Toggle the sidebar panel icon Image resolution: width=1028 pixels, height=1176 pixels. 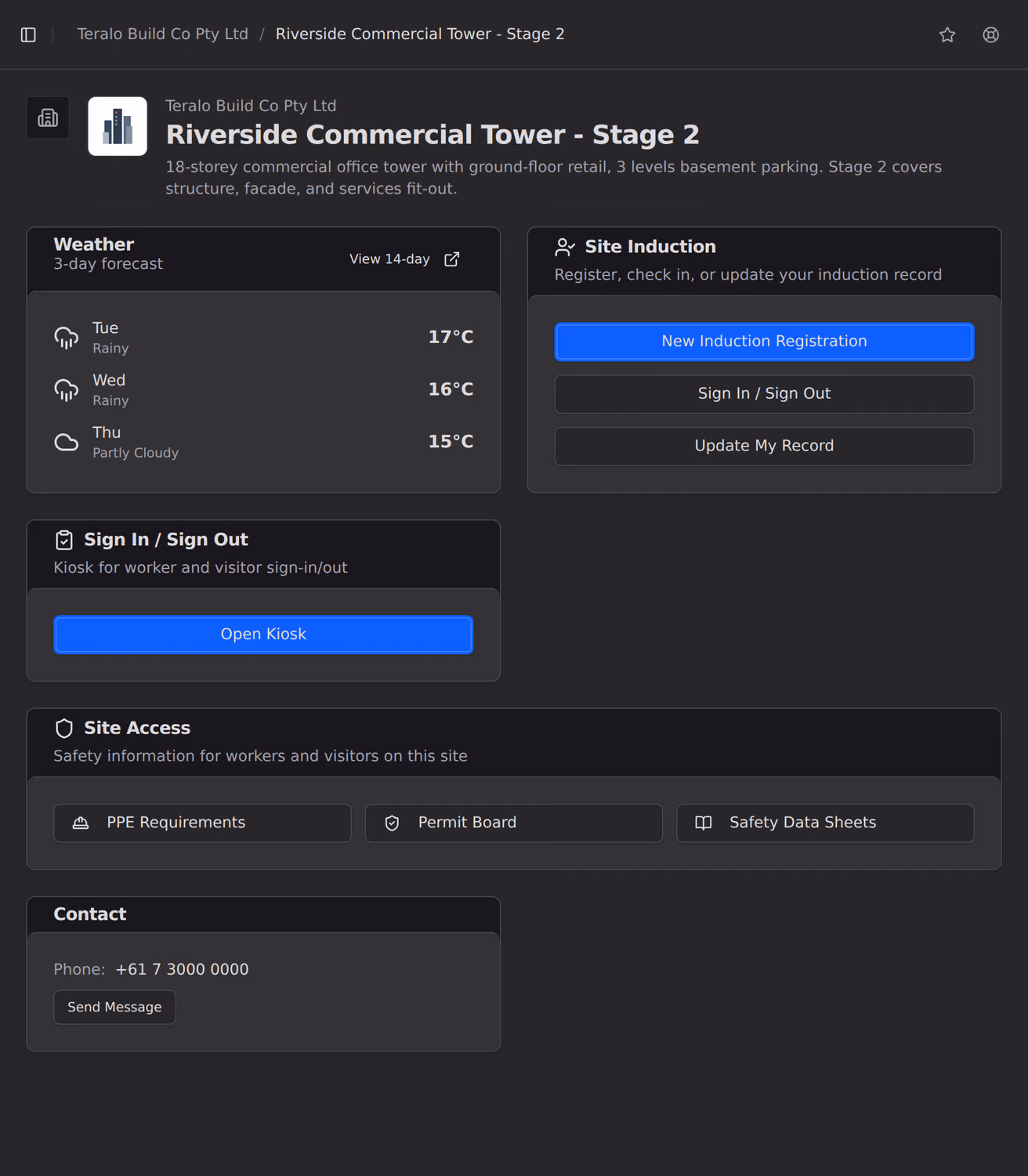pyautogui.click(x=28, y=34)
